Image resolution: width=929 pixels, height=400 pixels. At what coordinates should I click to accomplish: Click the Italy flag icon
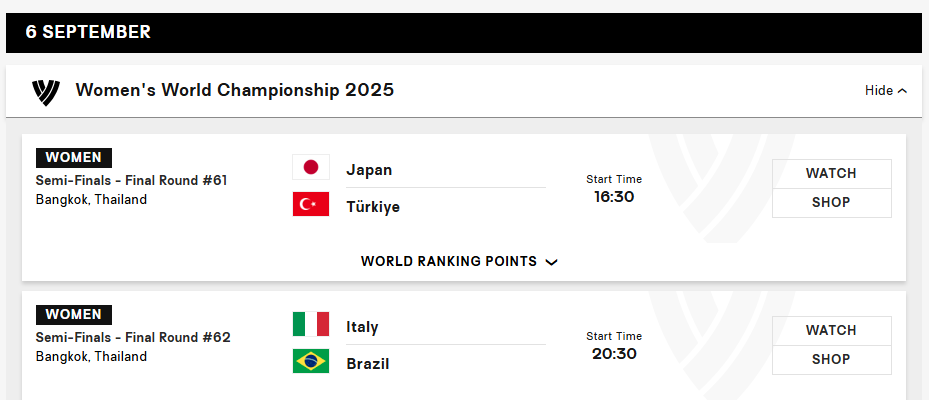(310, 325)
